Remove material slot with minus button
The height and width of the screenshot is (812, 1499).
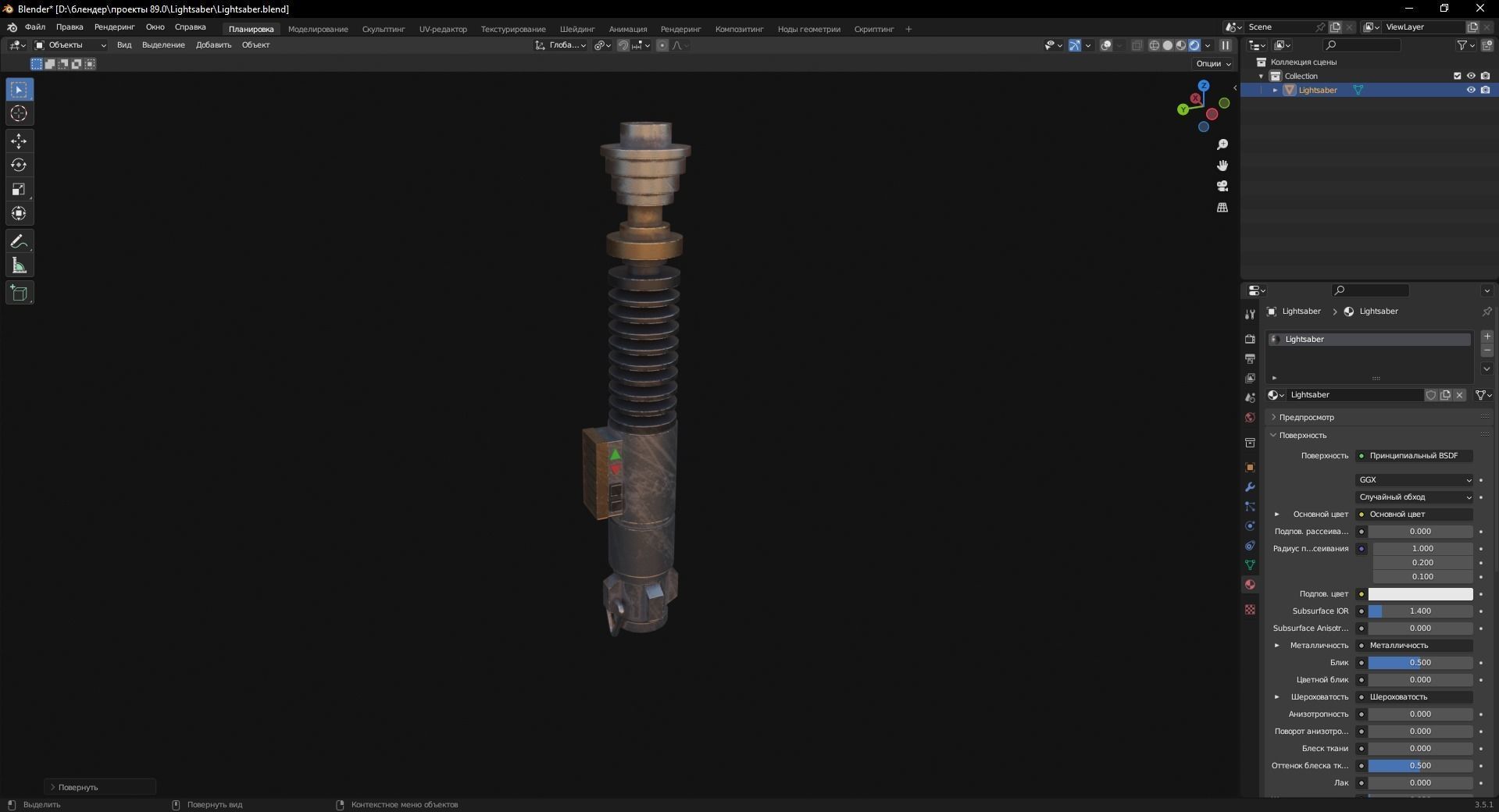1487,351
